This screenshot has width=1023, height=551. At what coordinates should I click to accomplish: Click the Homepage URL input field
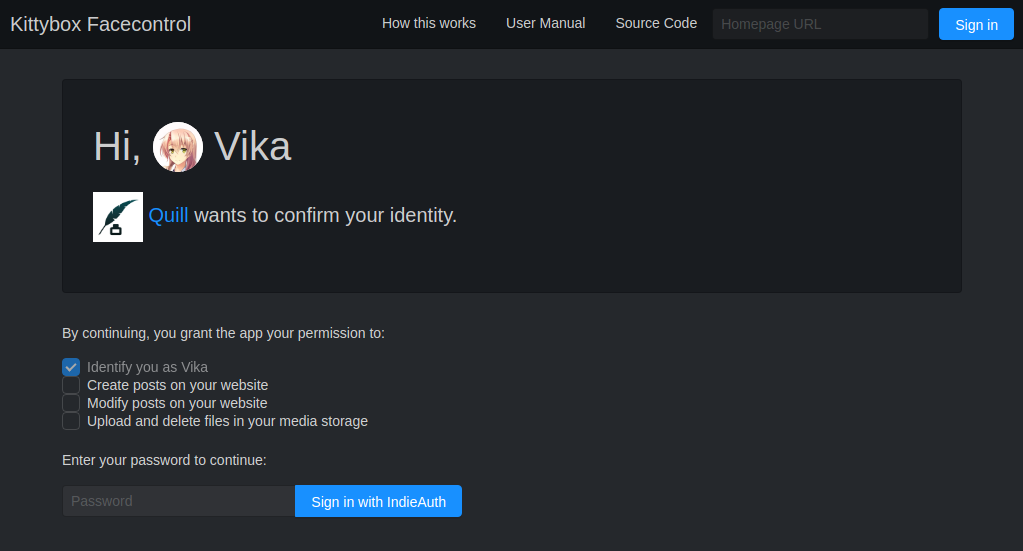[820, 24]
